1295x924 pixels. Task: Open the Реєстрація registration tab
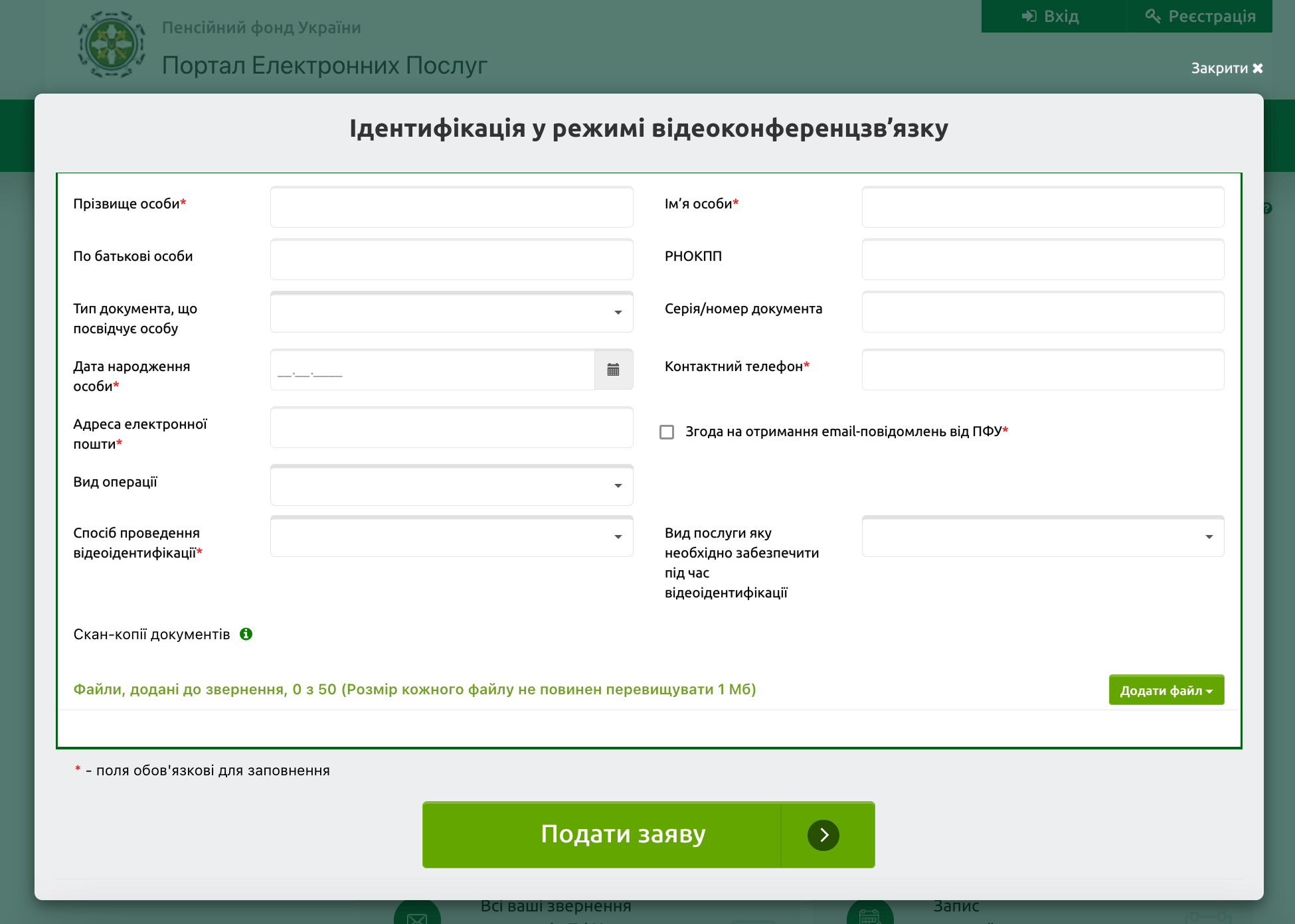1201,16
